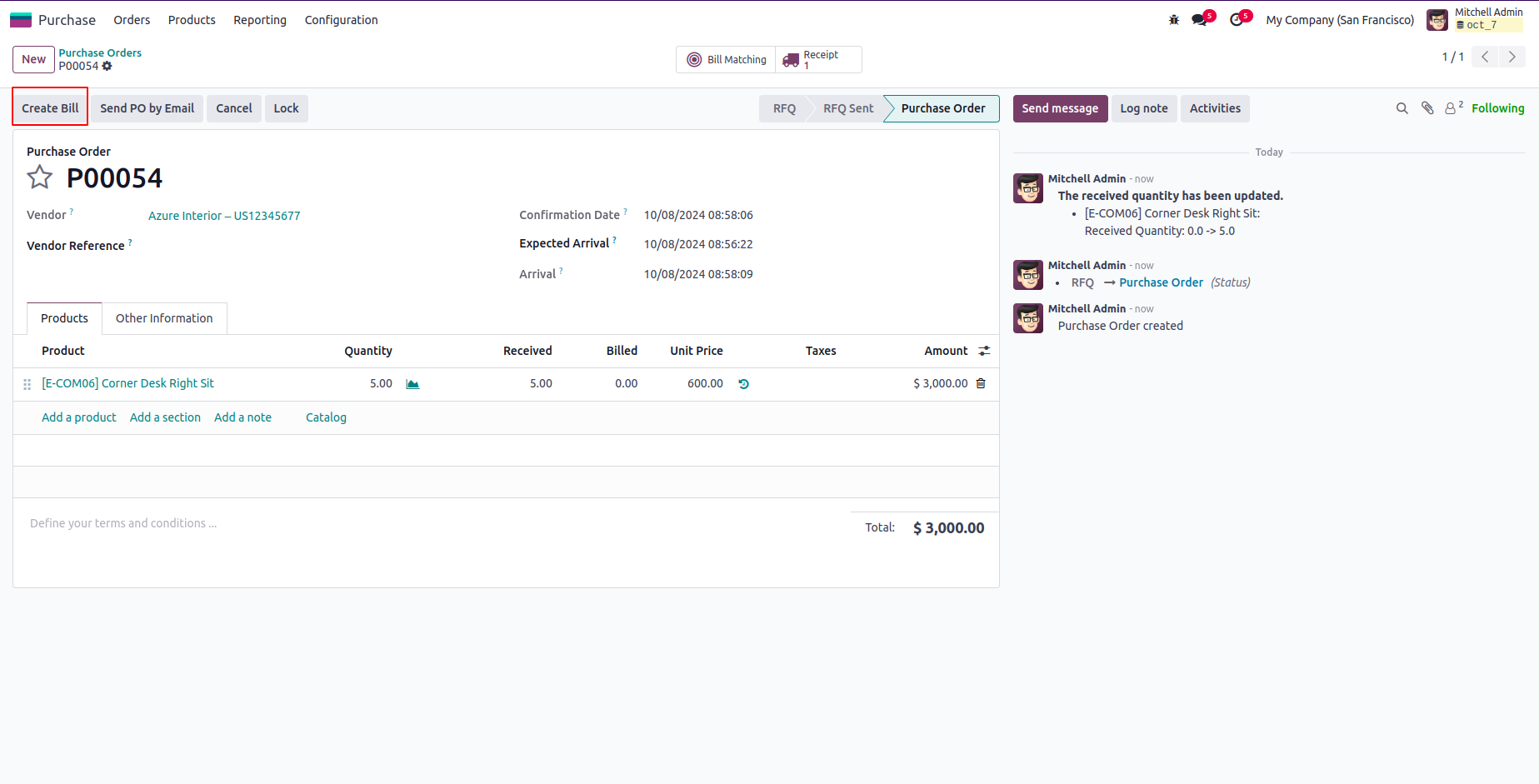Screen dimensions: 1539x784
Task: Edit the unit price 600.00
Action: point(705,383)
